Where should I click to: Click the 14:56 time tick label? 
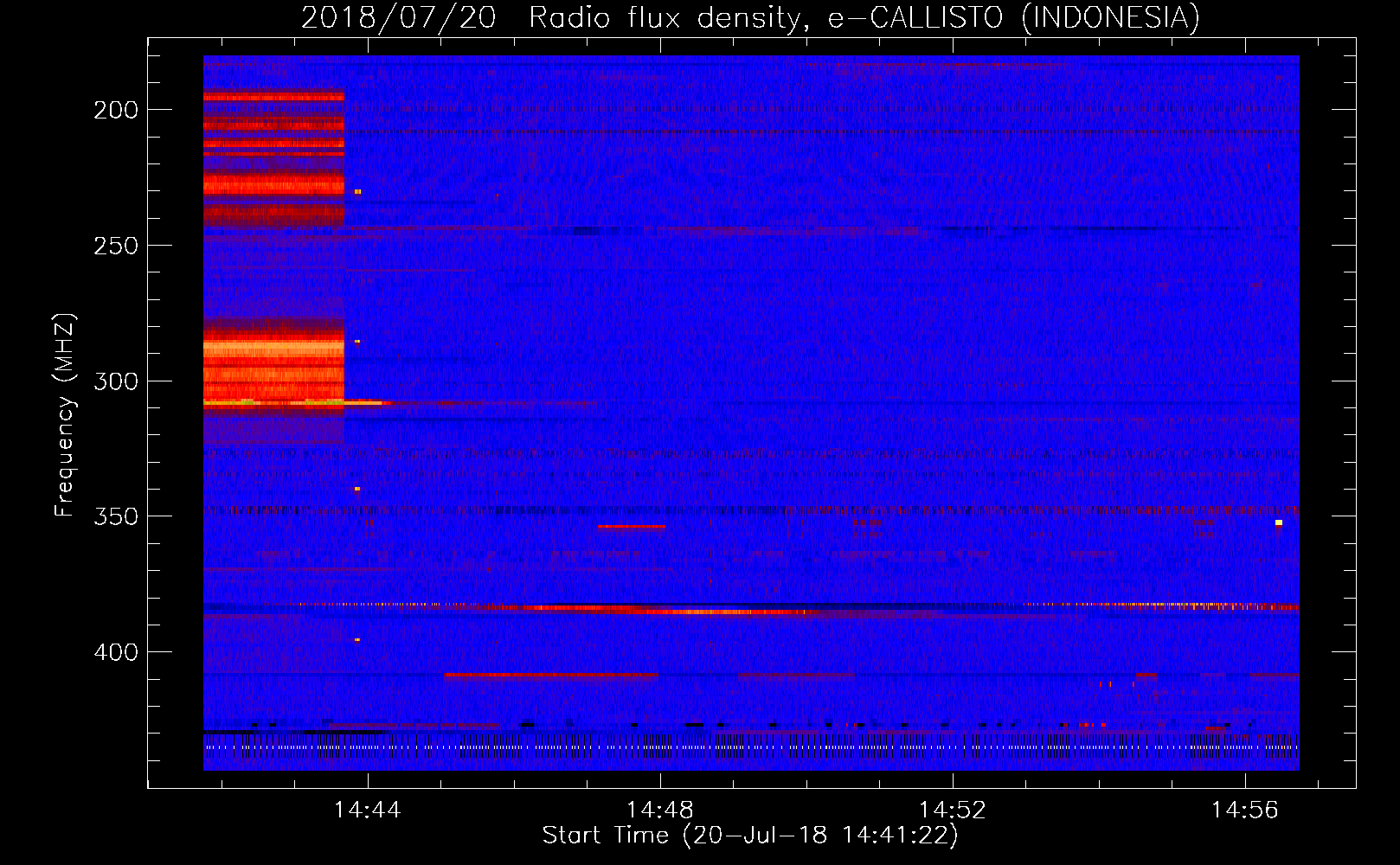(x=1245, y=810)
